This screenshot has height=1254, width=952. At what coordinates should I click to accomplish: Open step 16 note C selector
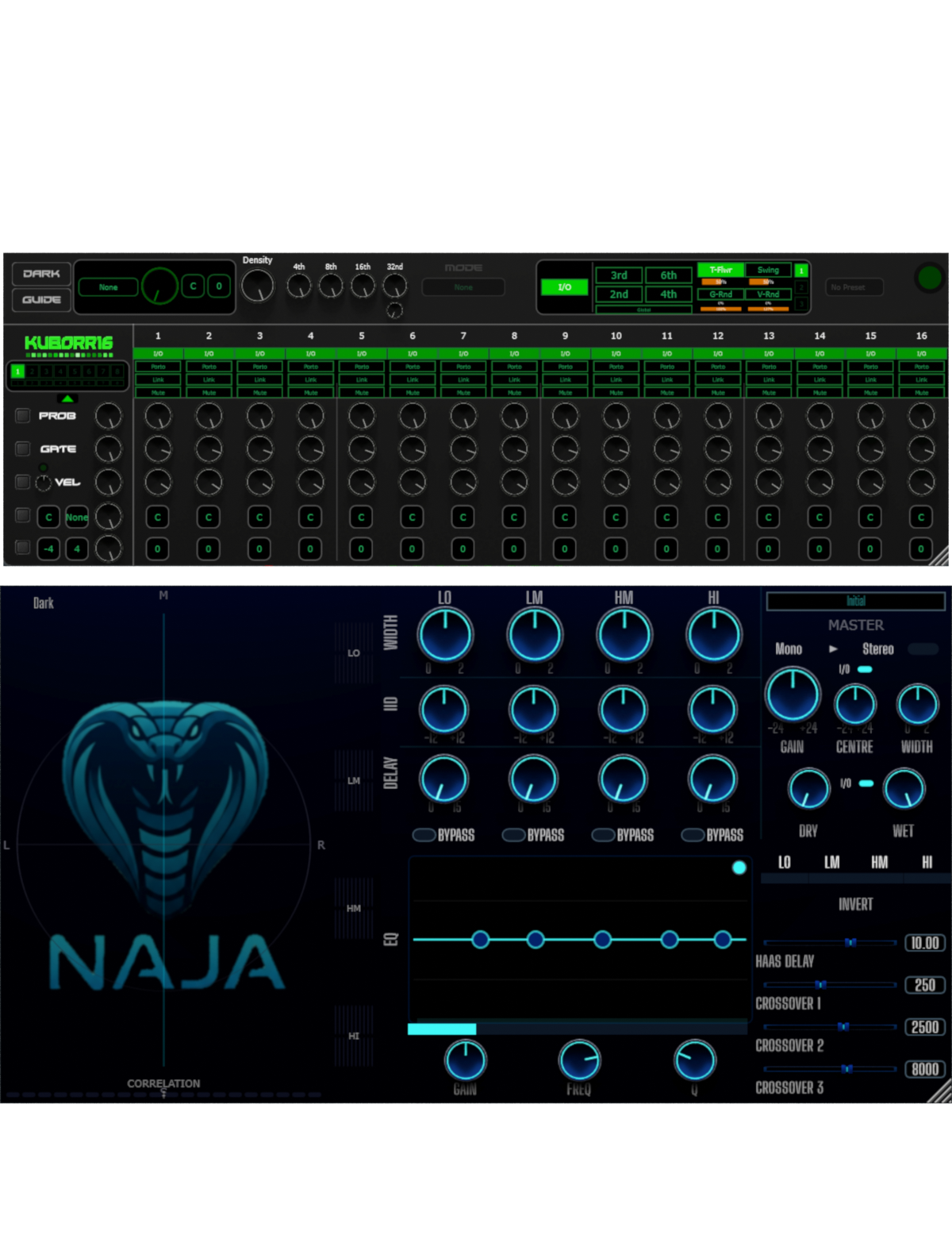coord(921,517)
